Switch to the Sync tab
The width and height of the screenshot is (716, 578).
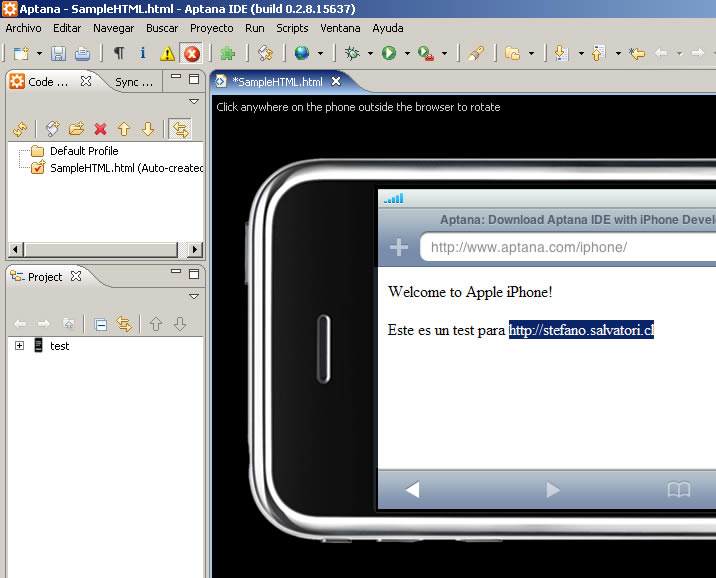coord(133,82)
